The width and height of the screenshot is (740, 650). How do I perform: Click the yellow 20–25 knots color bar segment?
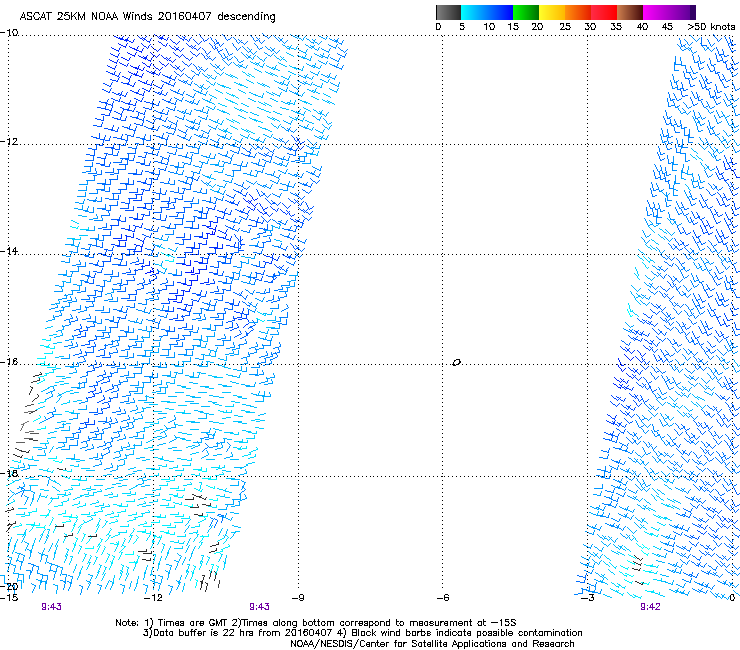pyautogui.click(x=552, y=12)
